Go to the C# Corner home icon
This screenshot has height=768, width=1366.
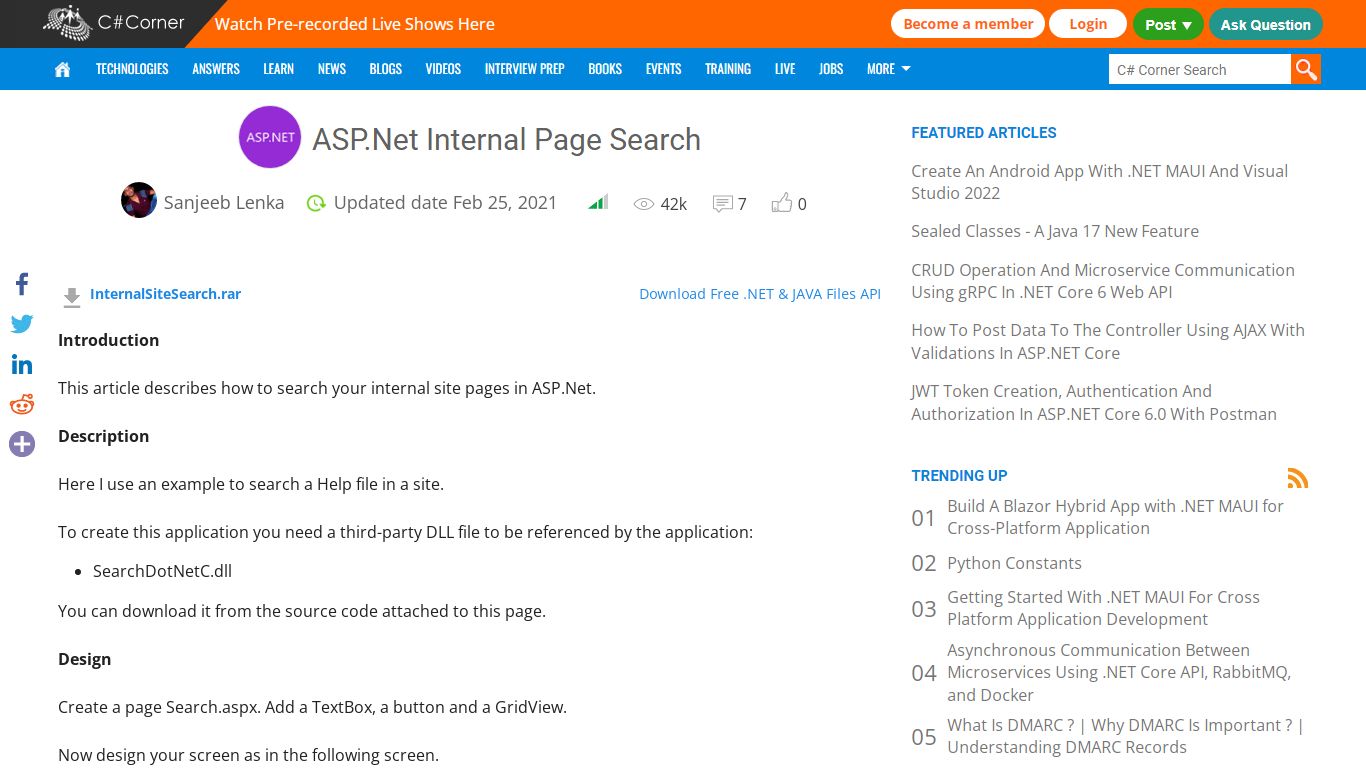tap(62, 69)
